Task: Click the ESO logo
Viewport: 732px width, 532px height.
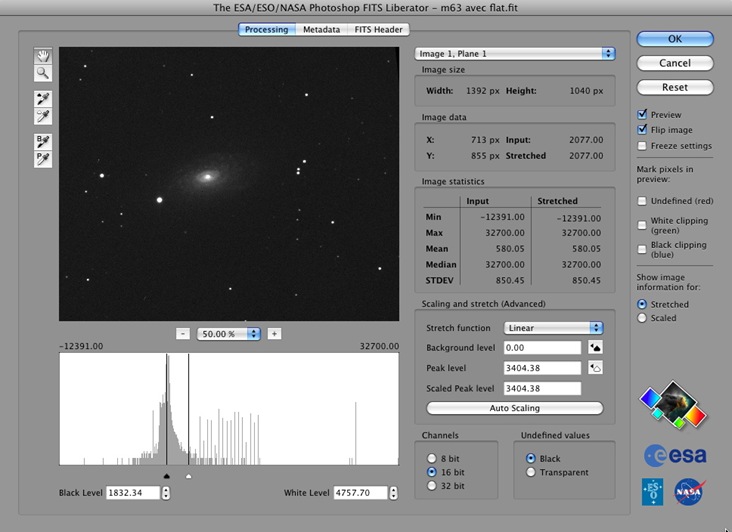Action: (x=652, y=491)
